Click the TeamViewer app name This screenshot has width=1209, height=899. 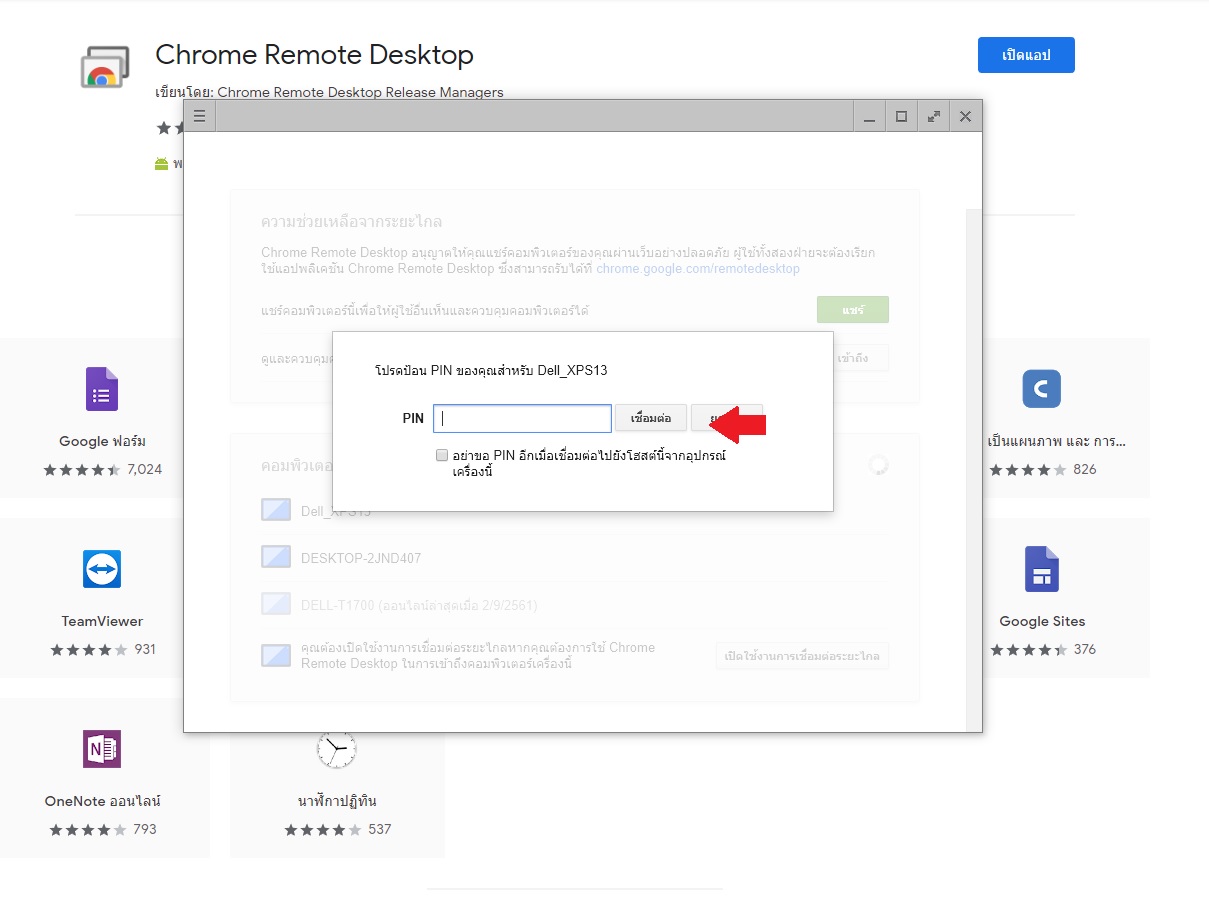pos(102,621)
